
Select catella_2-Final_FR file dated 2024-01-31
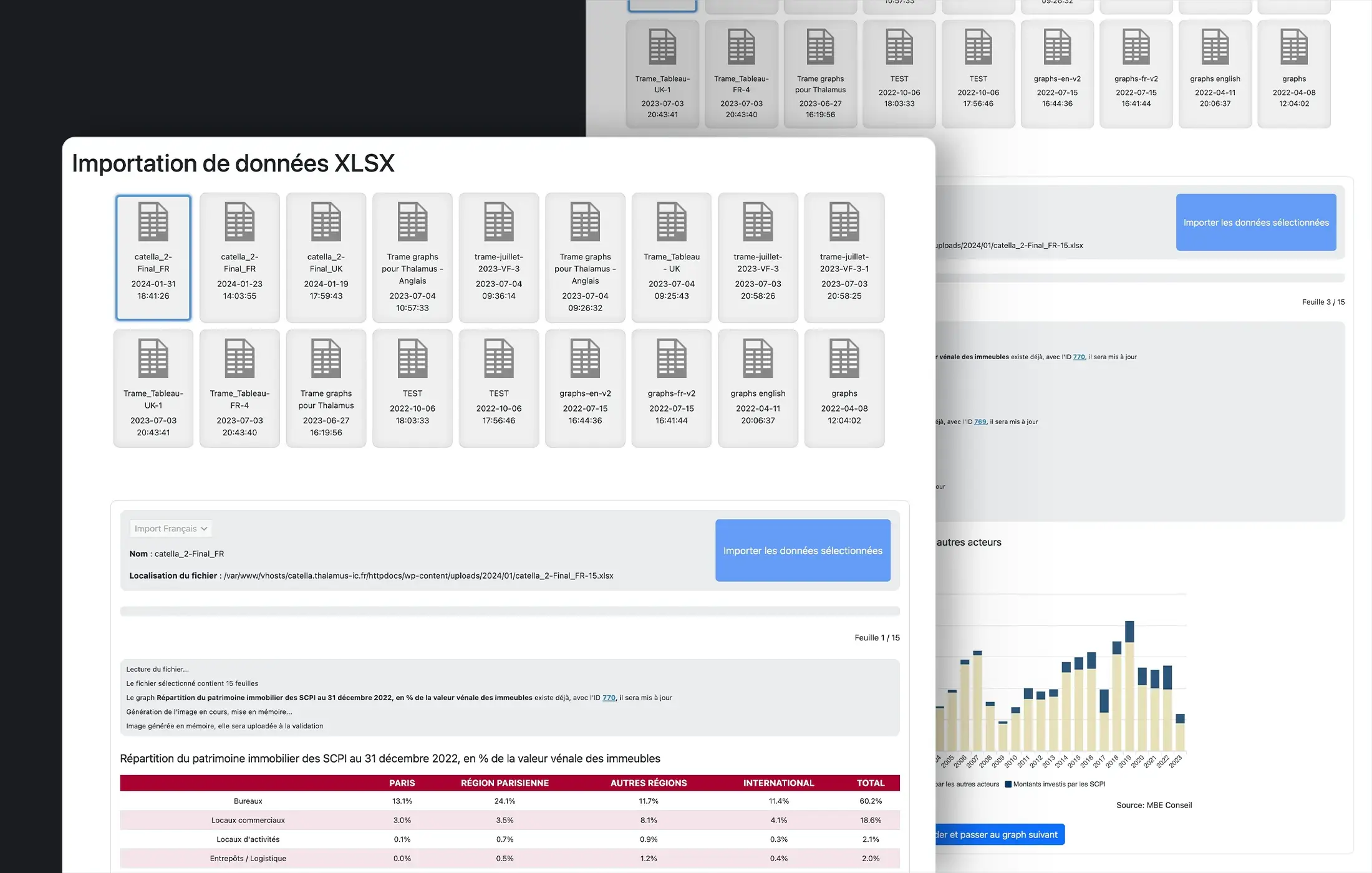(x=153, y=258)
